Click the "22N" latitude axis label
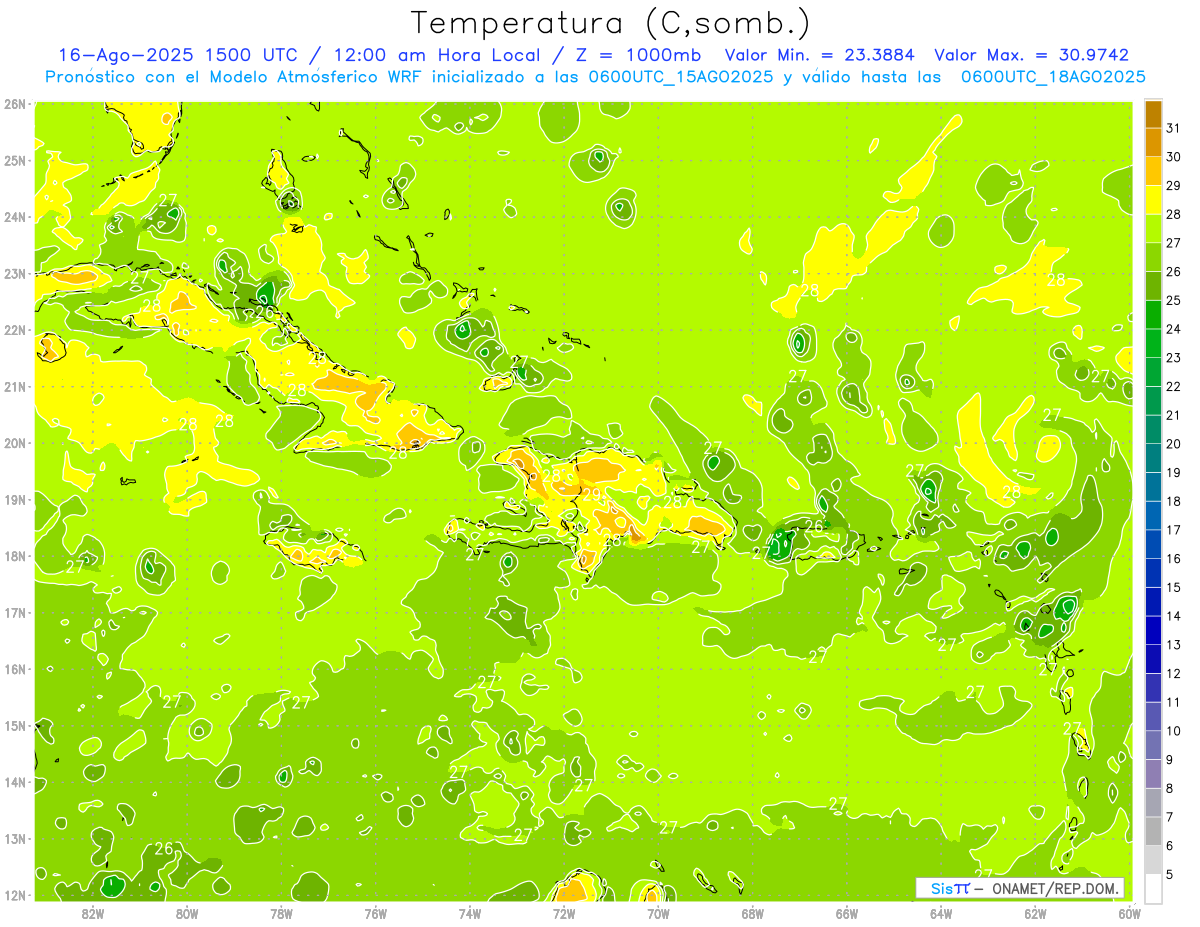 (x=14, y=330)
